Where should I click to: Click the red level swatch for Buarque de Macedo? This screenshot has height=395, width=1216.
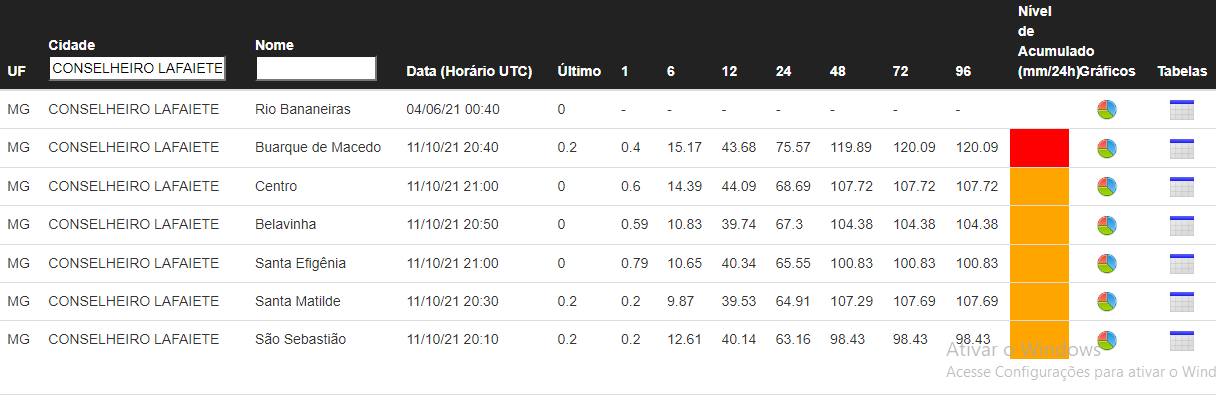[1039, 148]
